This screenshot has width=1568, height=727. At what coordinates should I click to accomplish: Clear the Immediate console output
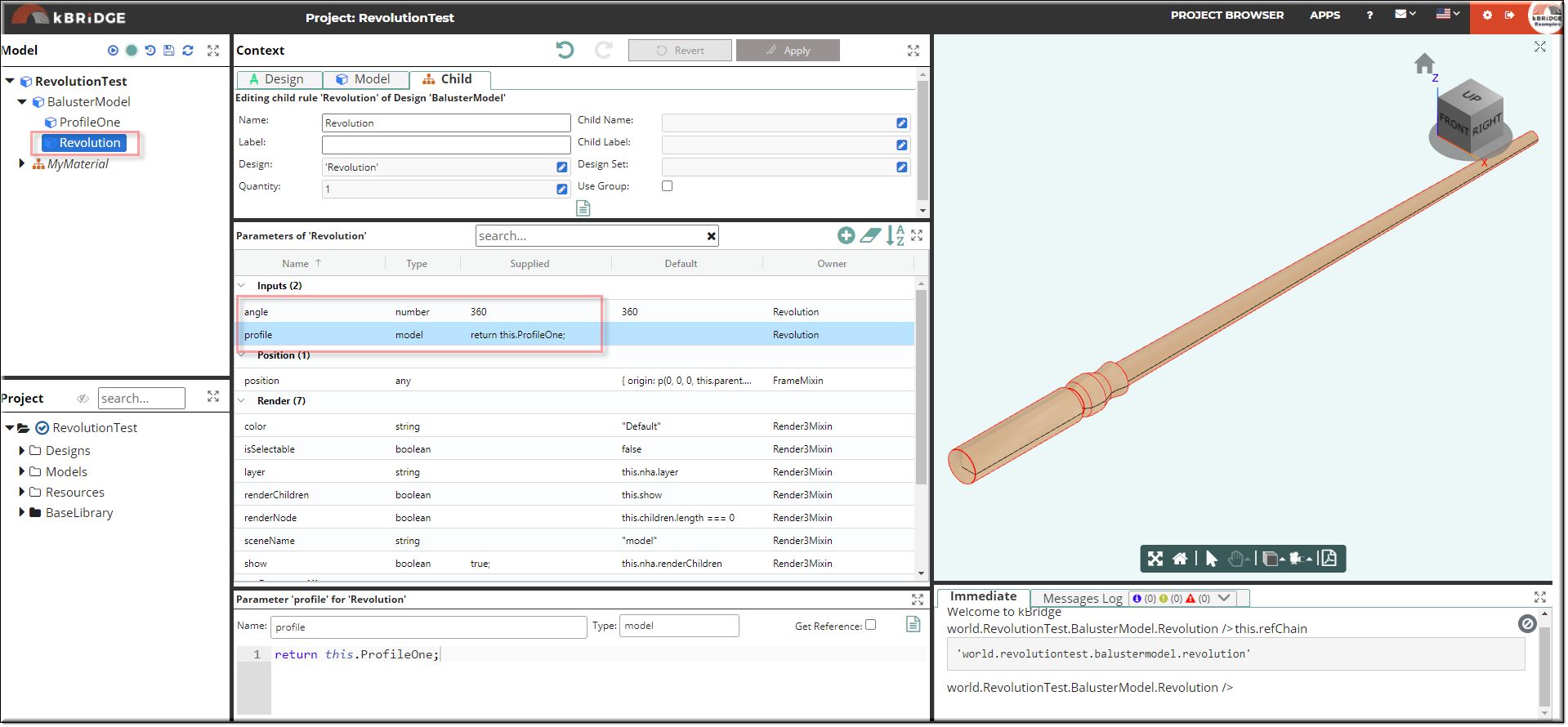point(1527,624)
